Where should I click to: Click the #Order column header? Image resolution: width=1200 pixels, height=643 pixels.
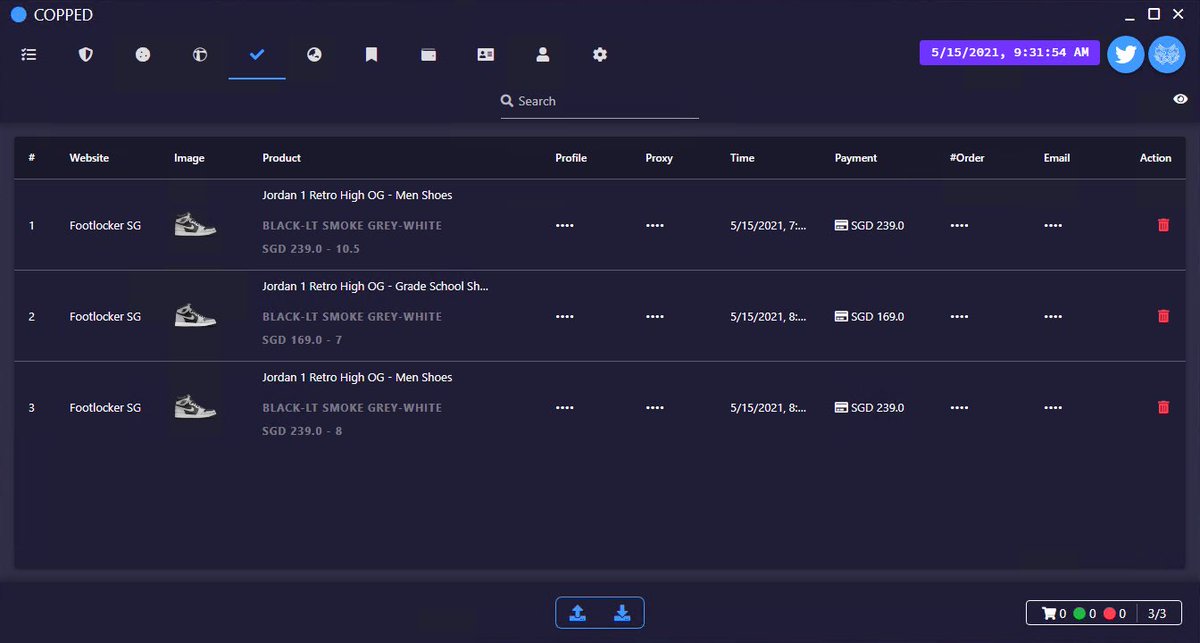click(967, 158)
